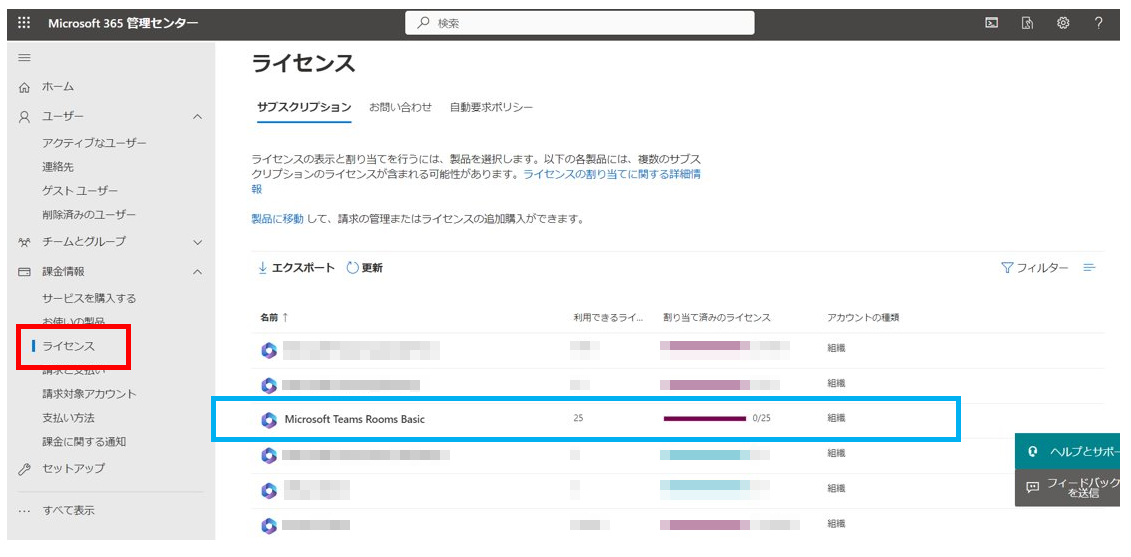Open the app launcher waffle icon
This screenshot has height=557, width=1131.
tap(24, 23)
